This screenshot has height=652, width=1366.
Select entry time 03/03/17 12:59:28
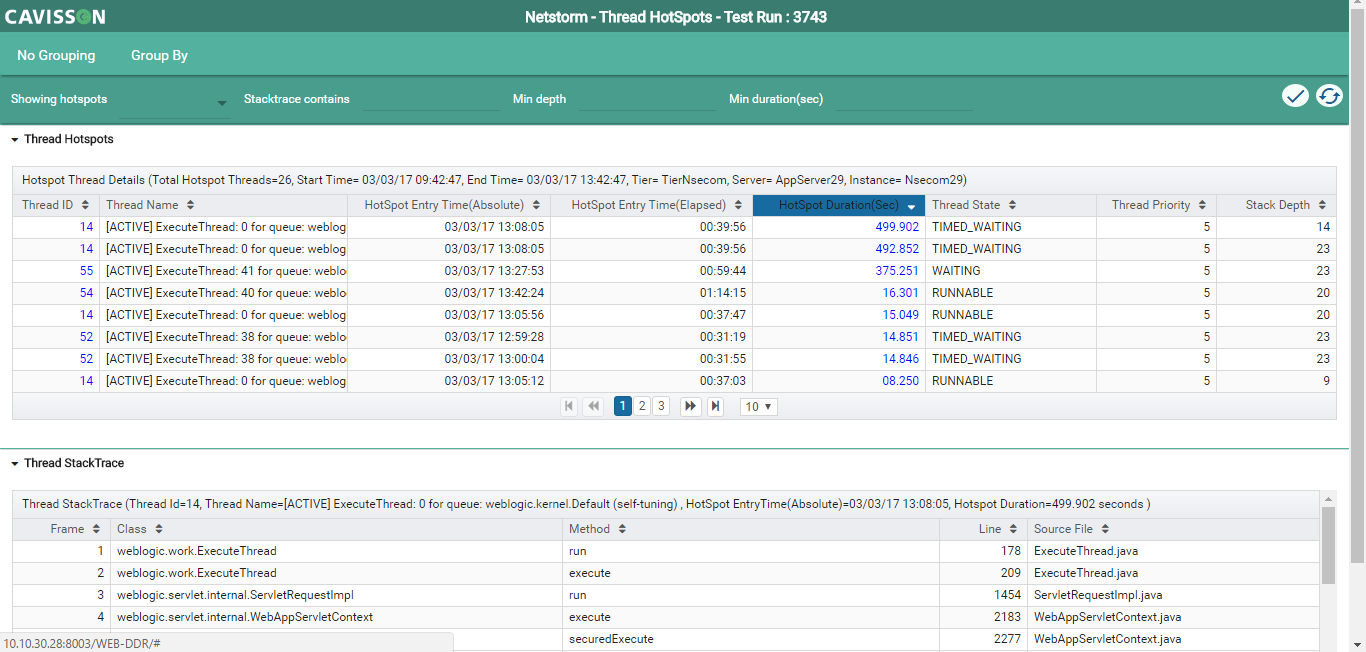449,337
